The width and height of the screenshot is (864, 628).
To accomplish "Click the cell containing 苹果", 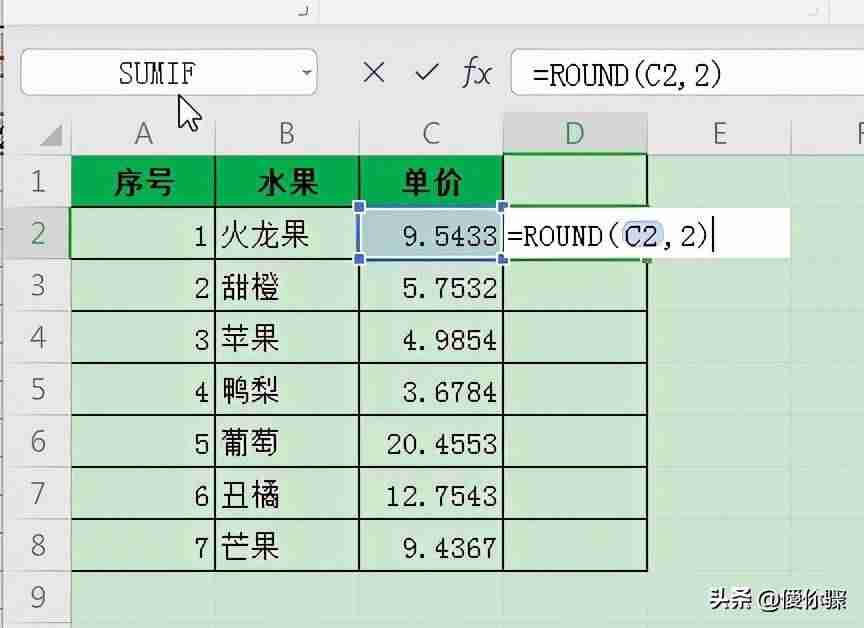I will (287, 337).
